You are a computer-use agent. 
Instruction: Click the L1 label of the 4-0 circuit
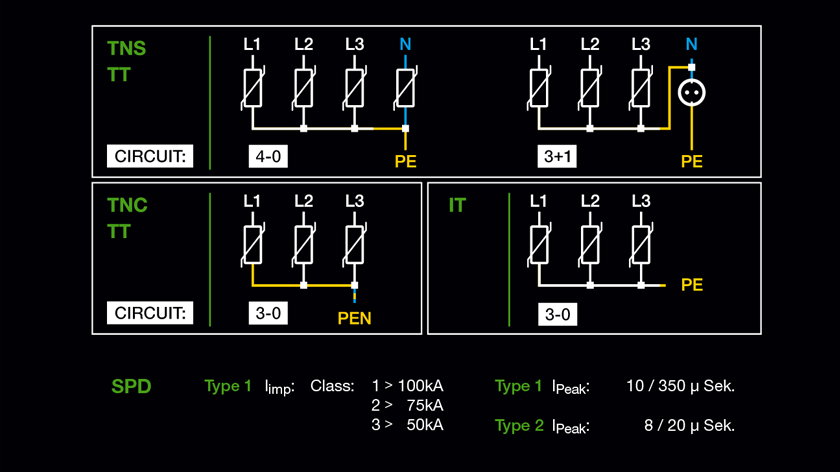(252, 44)
